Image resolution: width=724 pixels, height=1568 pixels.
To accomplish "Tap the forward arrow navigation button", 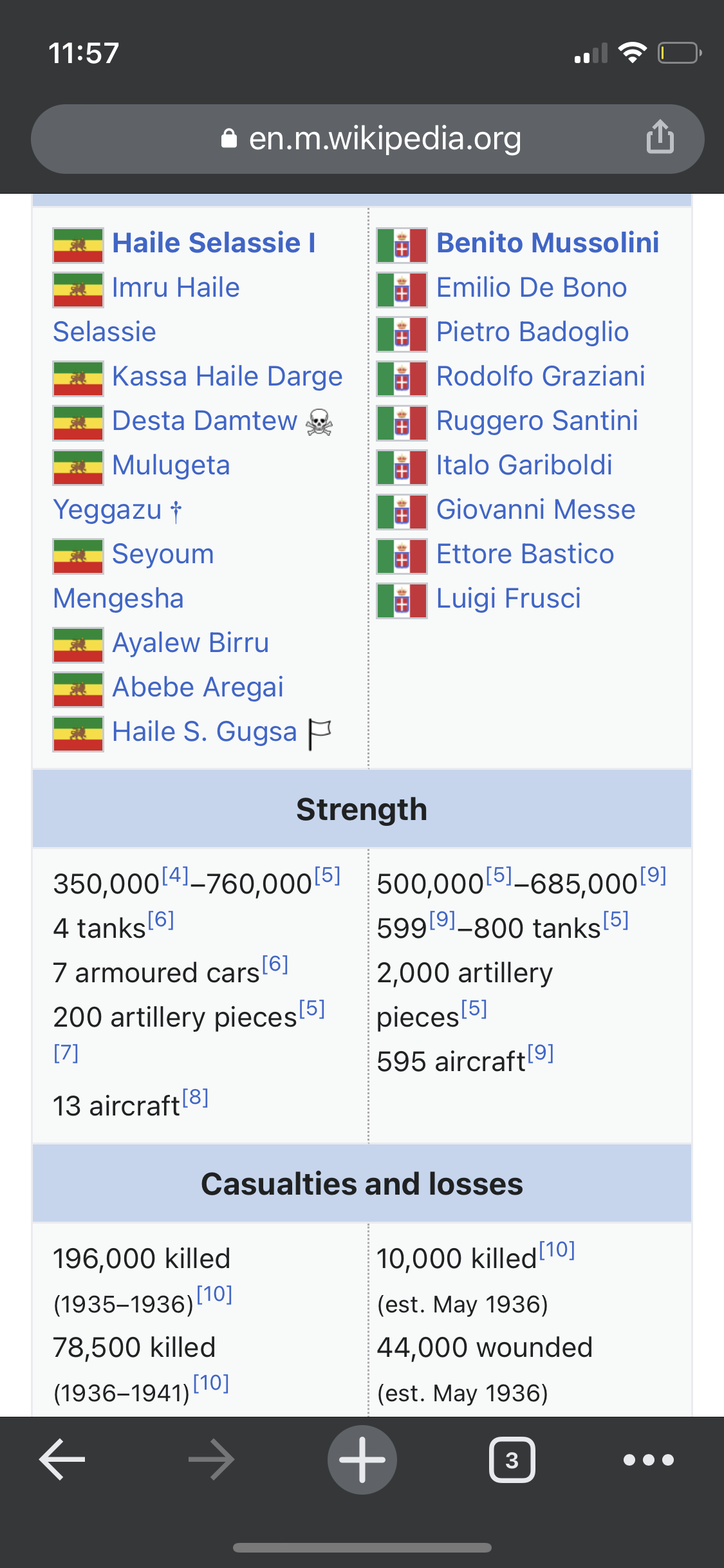I will [212, 1459].
